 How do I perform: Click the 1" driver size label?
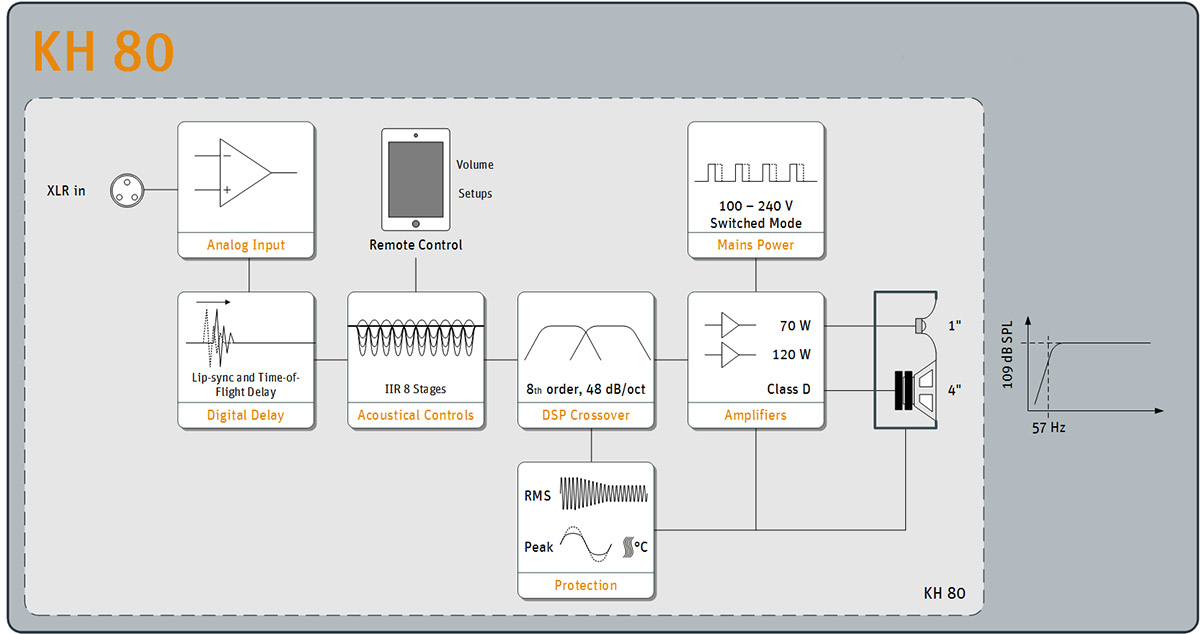tap(954, 326)
